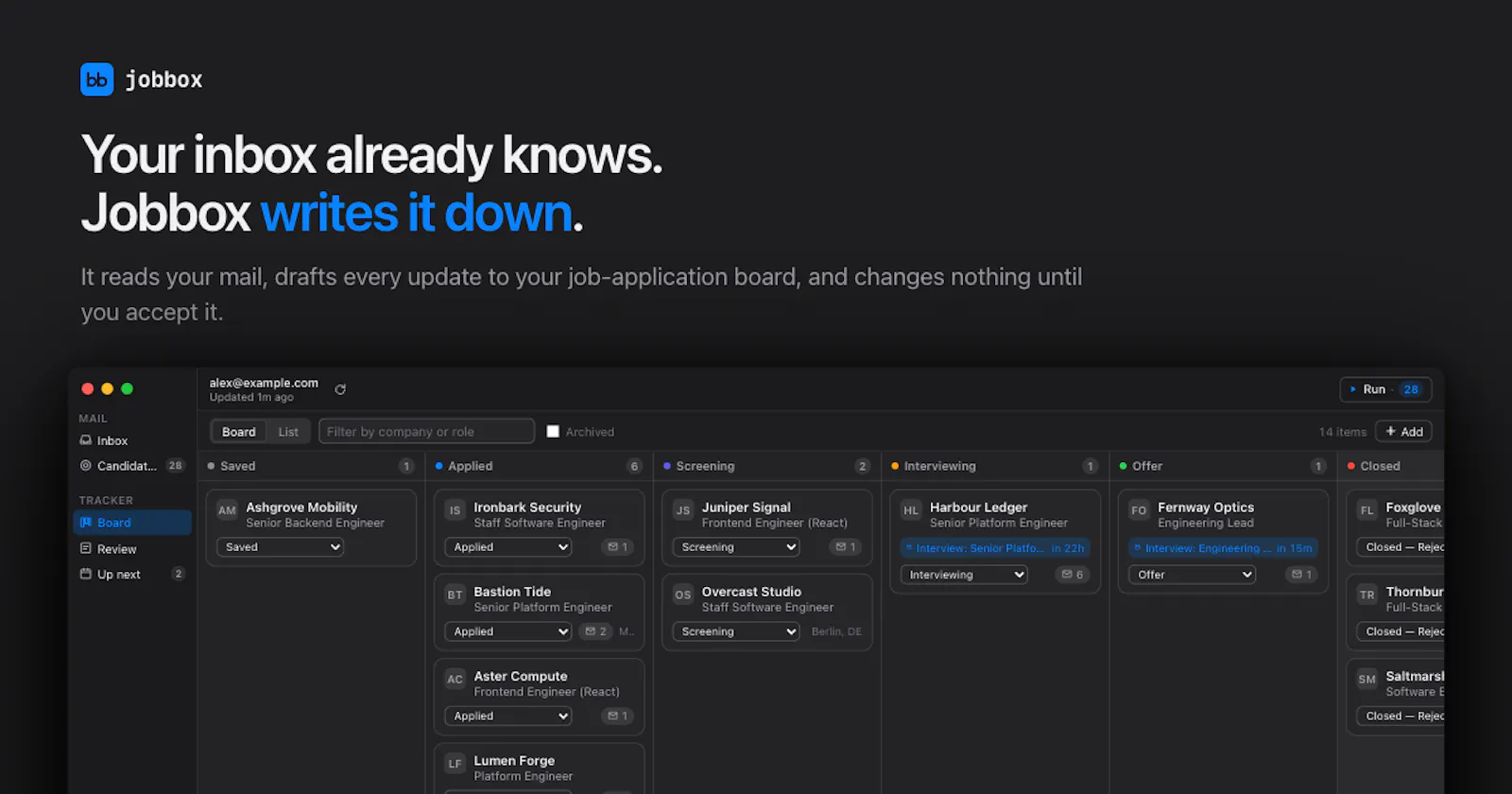This screenshot has width=1512, height=794.
Task: Open Ashgrove Mobility's Saved status dropdown
Action: (281, 547)
